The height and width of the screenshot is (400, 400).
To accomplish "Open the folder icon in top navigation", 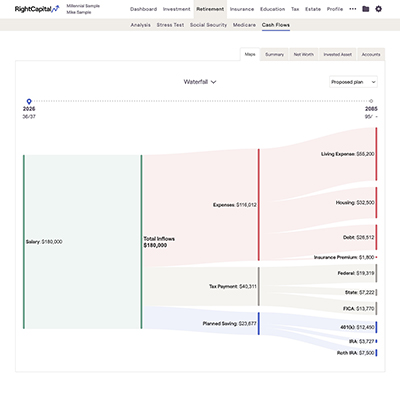I will tap(366, 9).
